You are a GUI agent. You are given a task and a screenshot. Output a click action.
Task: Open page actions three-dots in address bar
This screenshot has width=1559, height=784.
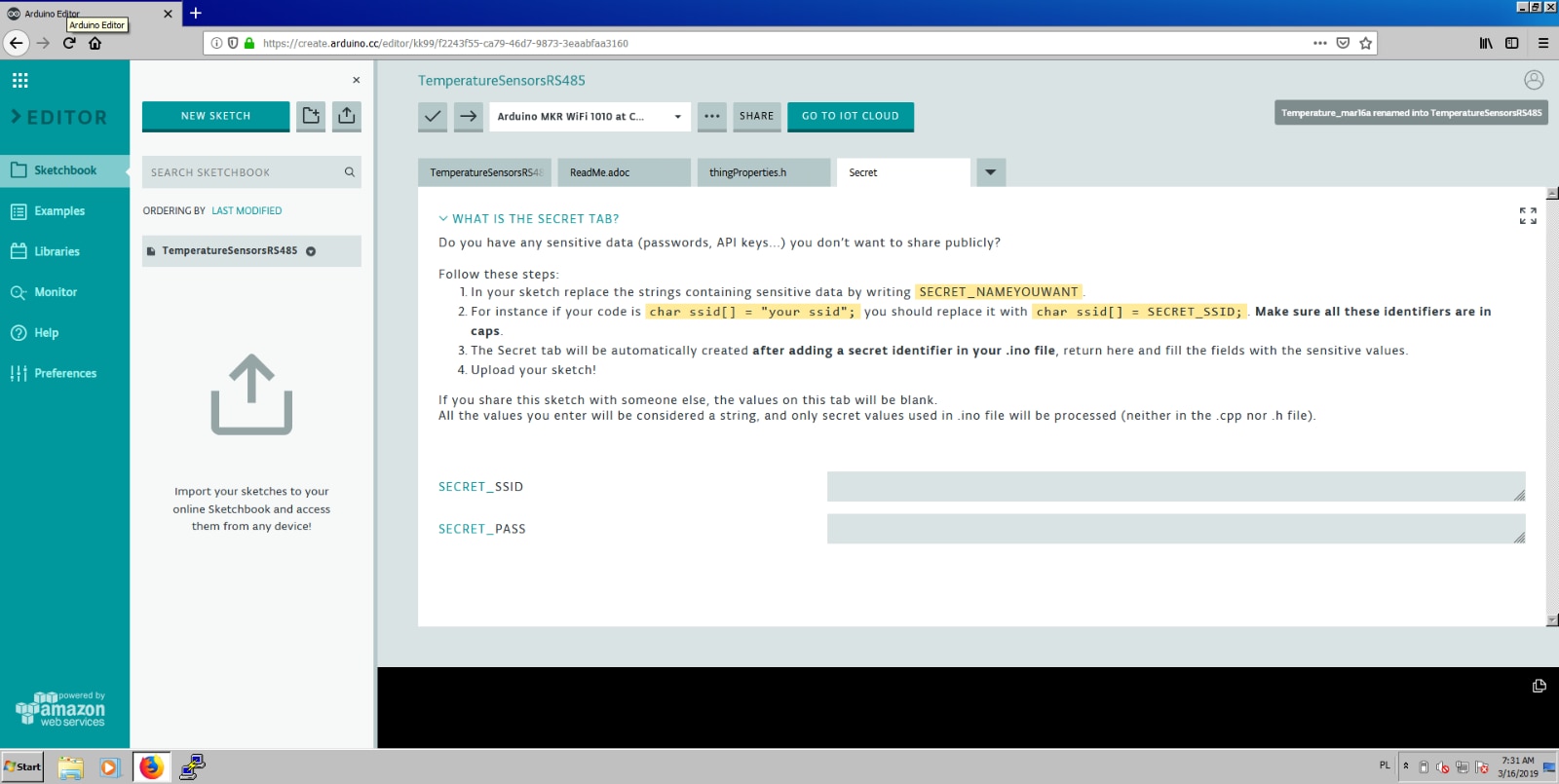pyautogui.click(x=1320, y=43)
